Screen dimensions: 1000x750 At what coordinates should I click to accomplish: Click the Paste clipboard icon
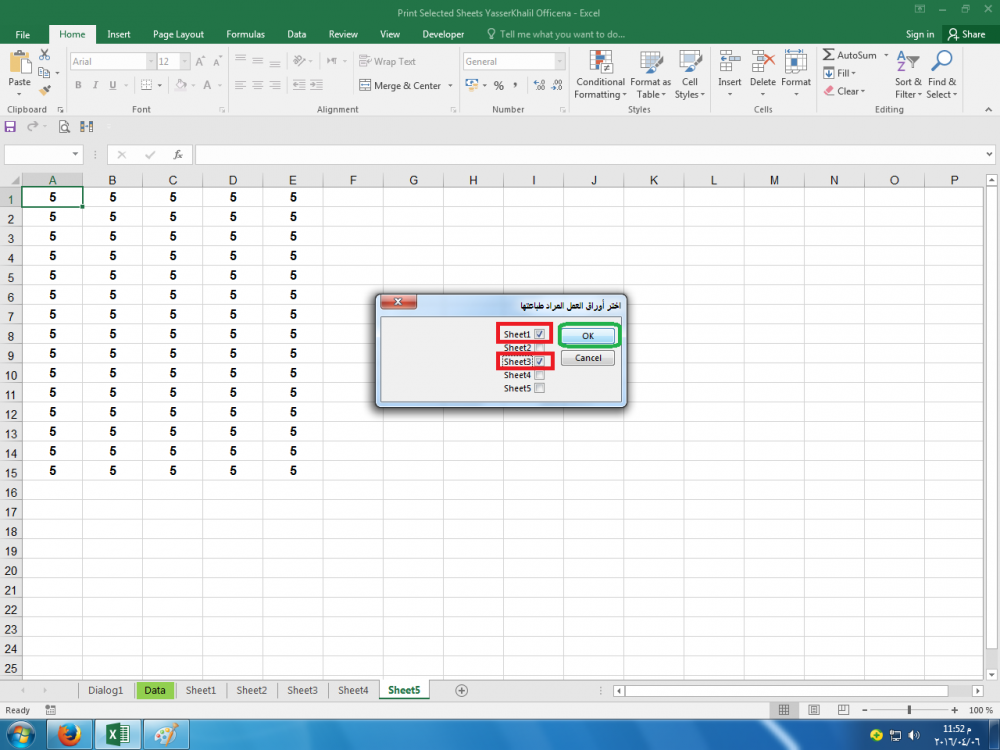[20, 62]
